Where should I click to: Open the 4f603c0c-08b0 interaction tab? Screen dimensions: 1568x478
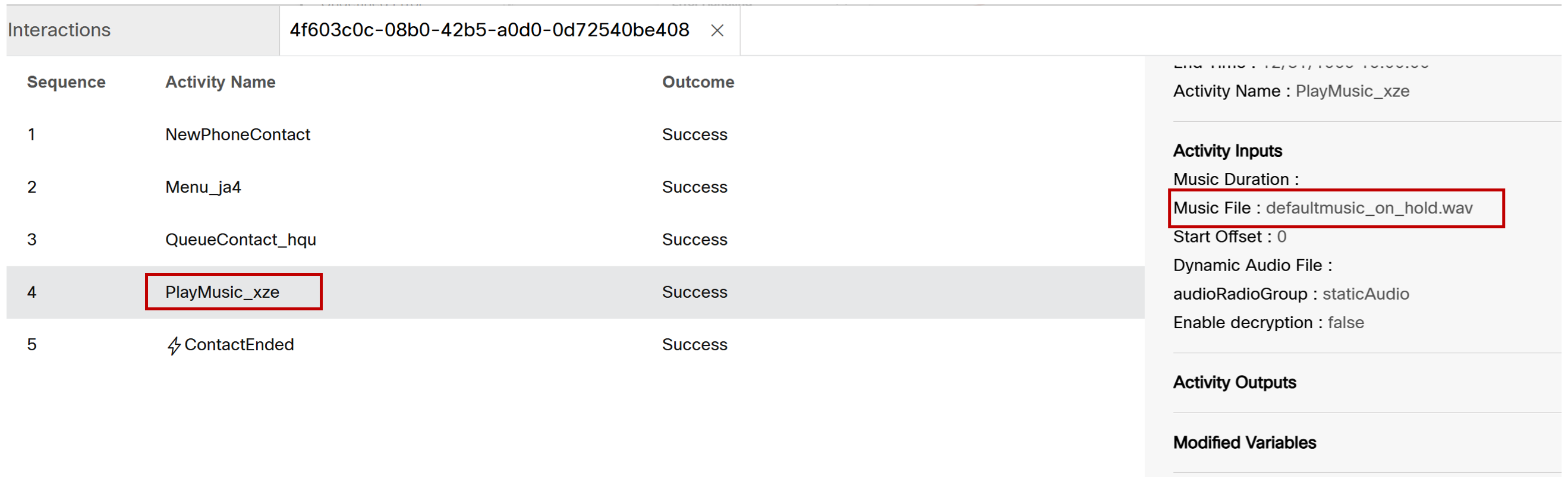click(489, 30)
